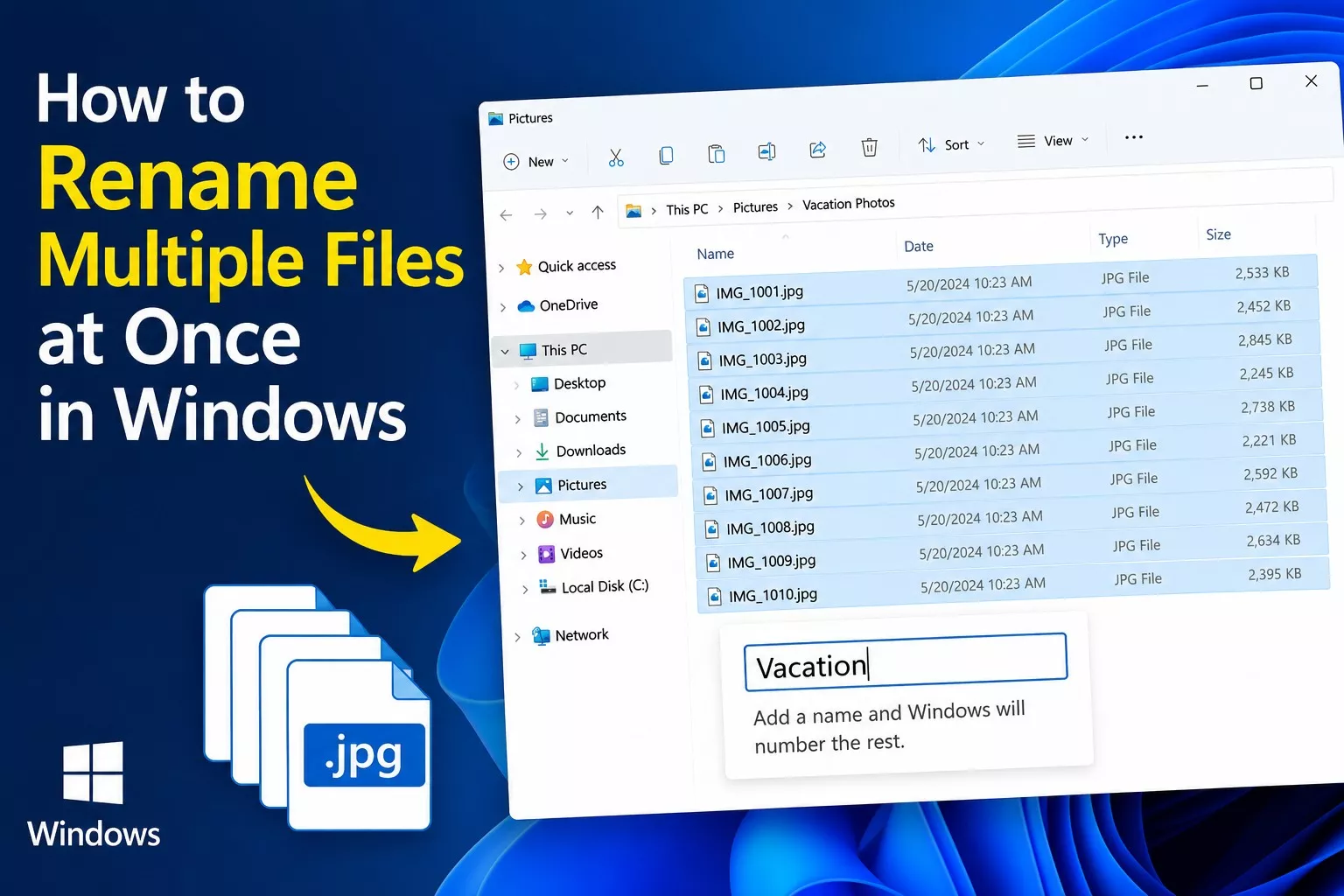1344x896 pixels.
Task: Expand the Videos tree node
Action: pos(523,555)
